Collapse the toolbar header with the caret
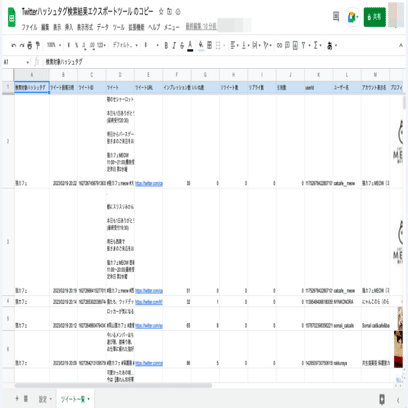The width and height of the screenshot is (408, 408). pos(401,46)
